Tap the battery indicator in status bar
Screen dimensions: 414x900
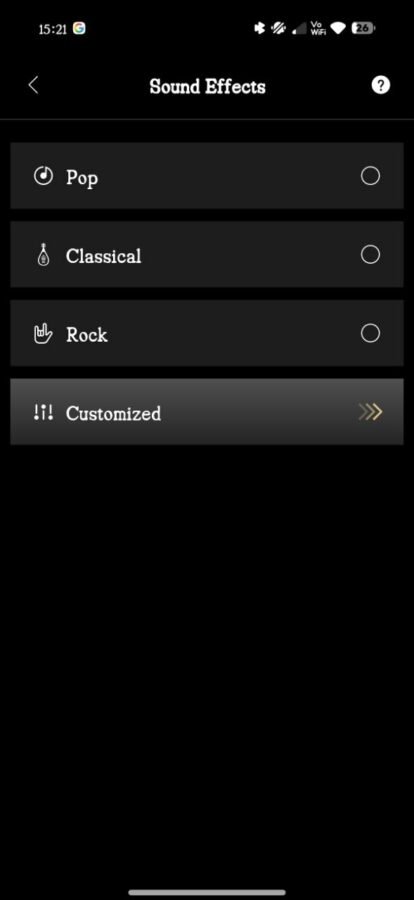pos(363,28)
